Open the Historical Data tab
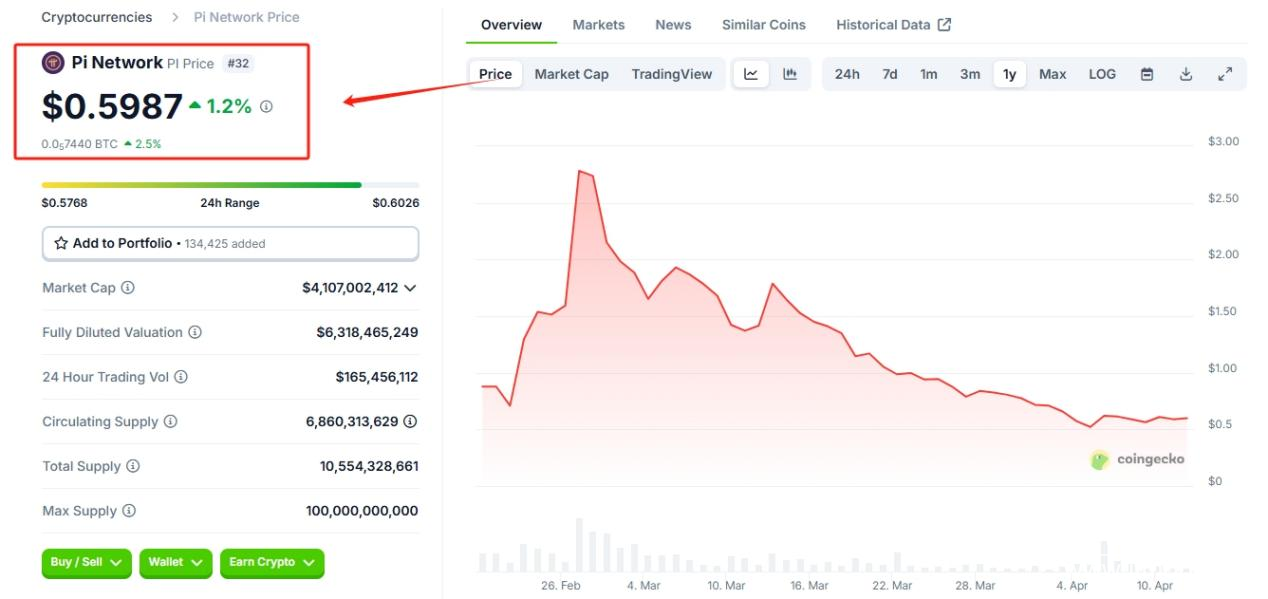The height and width of the screenshot is (599, 1268). tap(893, 25)
